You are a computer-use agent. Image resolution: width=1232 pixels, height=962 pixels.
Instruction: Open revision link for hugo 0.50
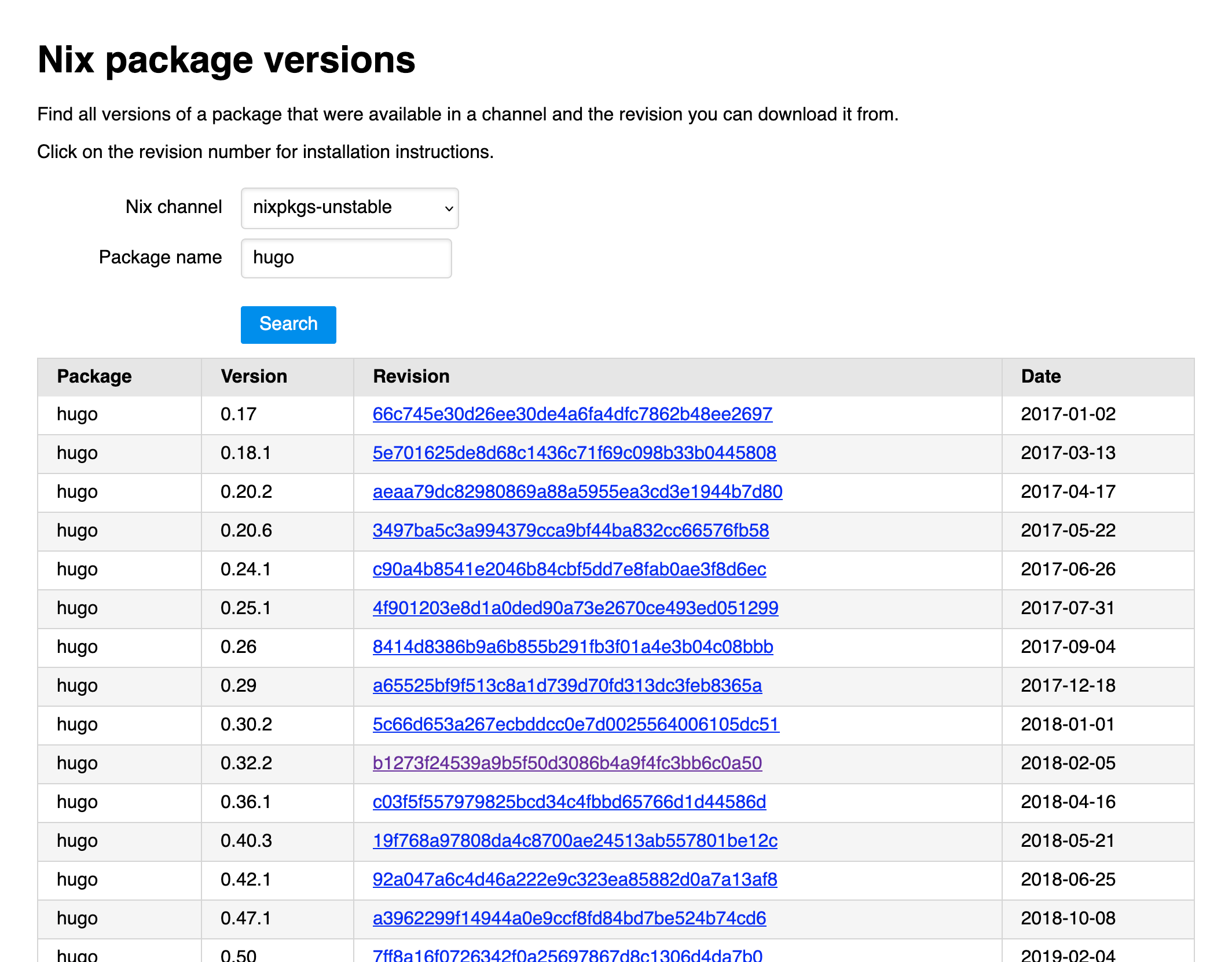pos(568,954)
